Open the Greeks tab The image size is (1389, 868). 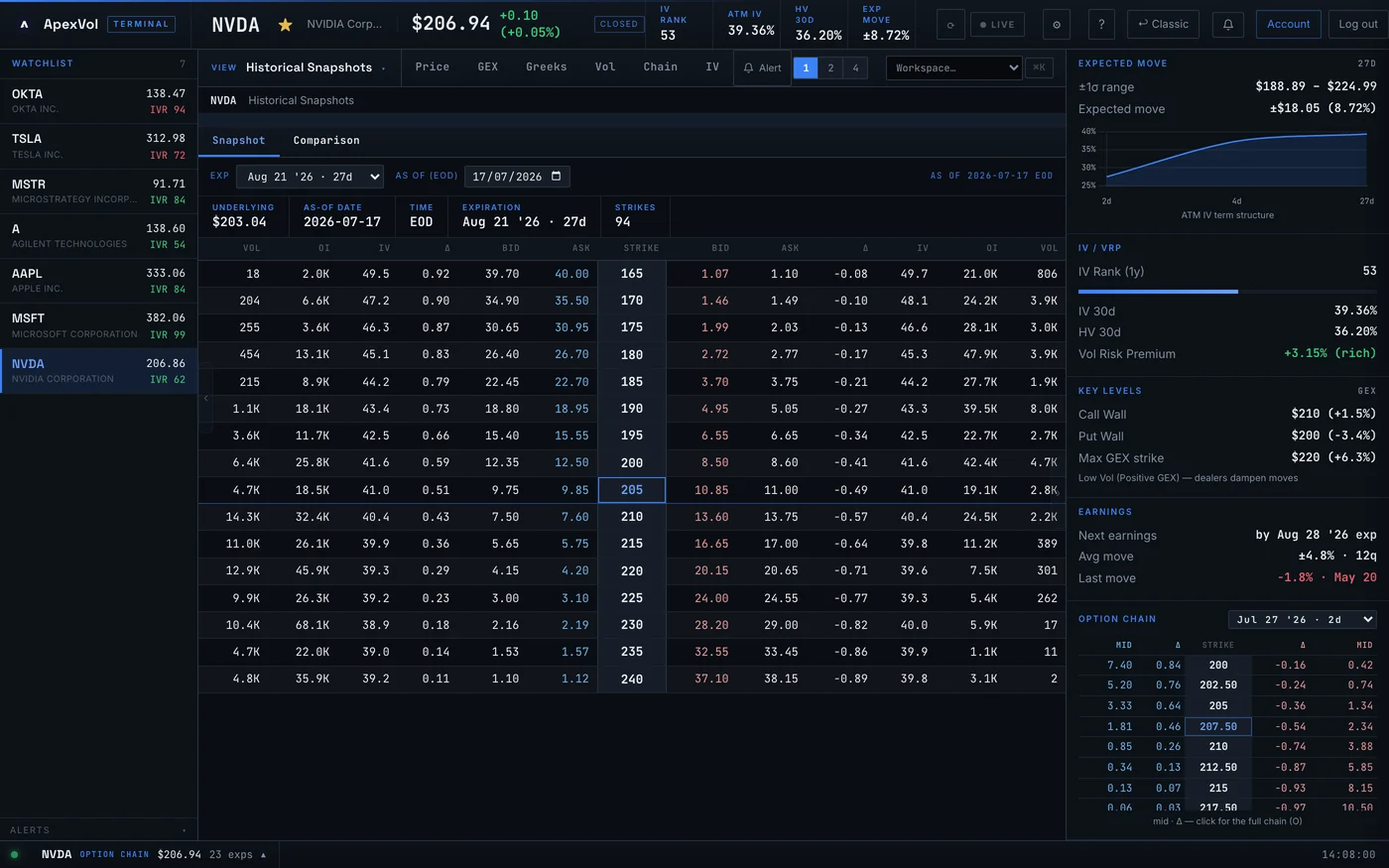point(547,67)
